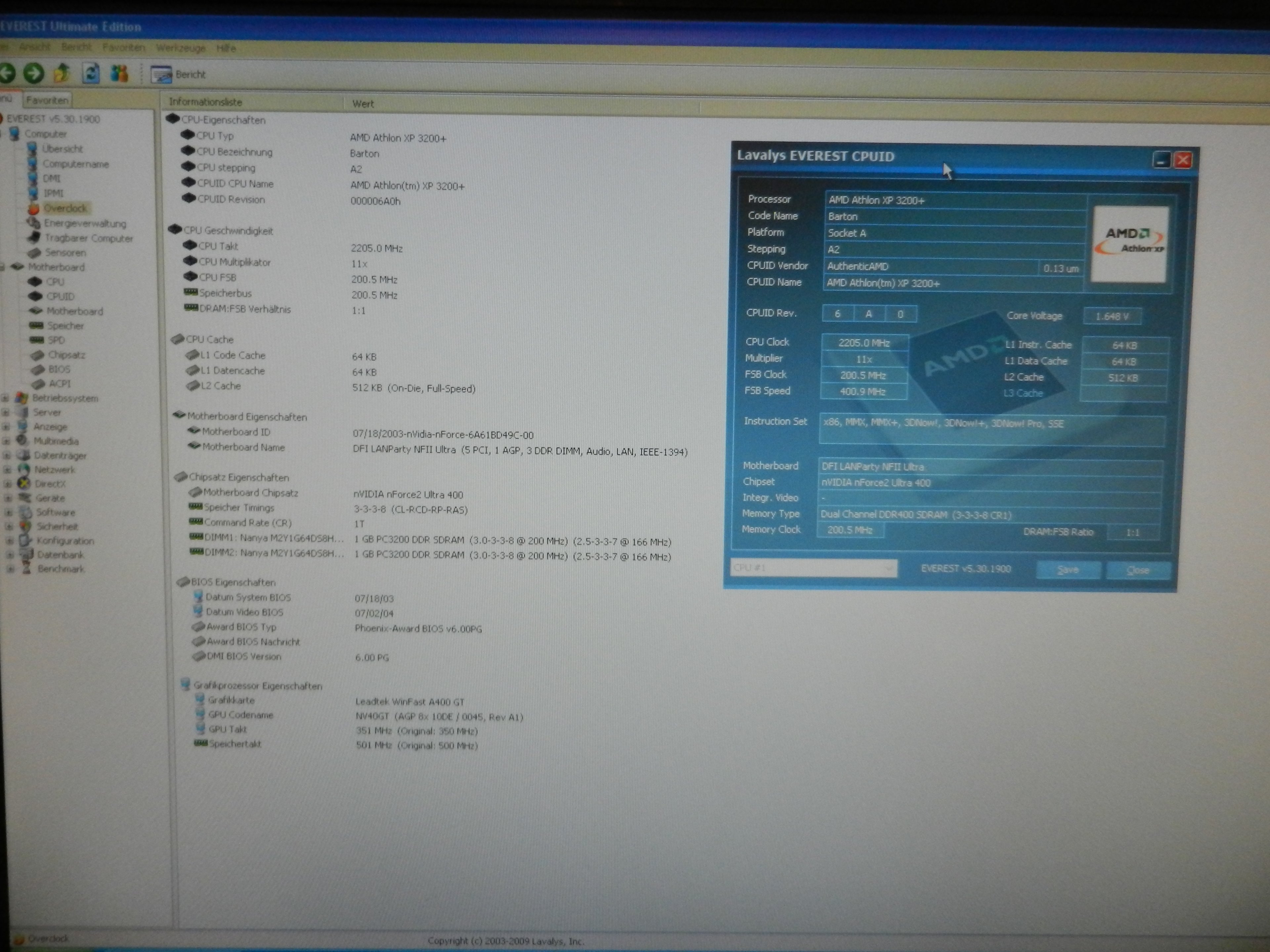Select the CPU Typ row
This screenshot has width=1270, height=952.
coord(313,137)
